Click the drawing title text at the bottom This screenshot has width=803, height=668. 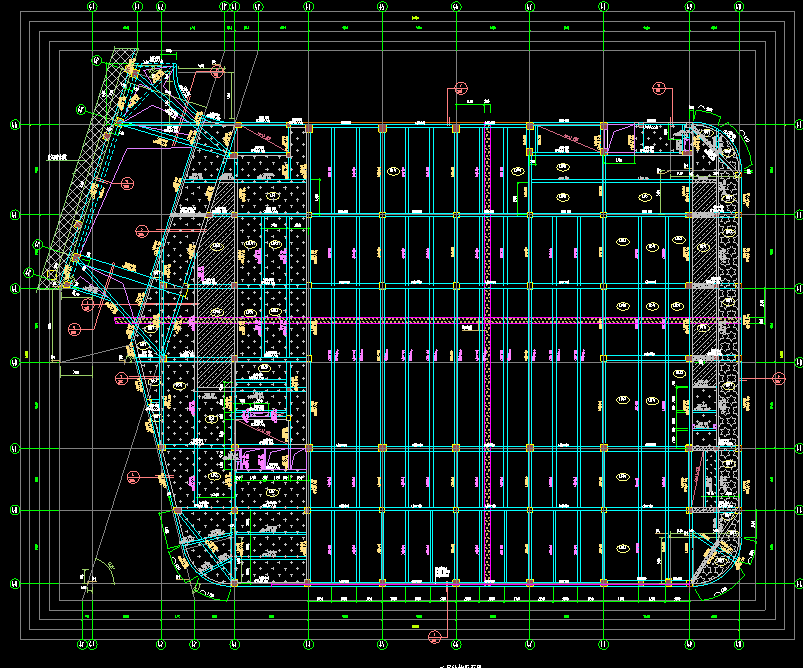coord(461,665)
